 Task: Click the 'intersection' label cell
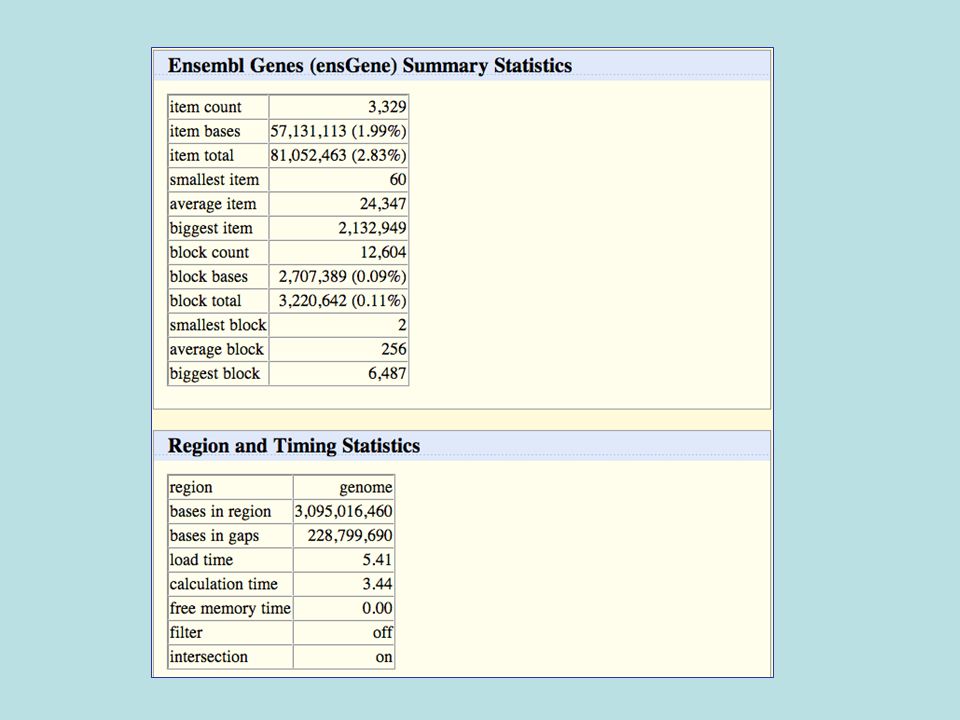pos(230,657)
